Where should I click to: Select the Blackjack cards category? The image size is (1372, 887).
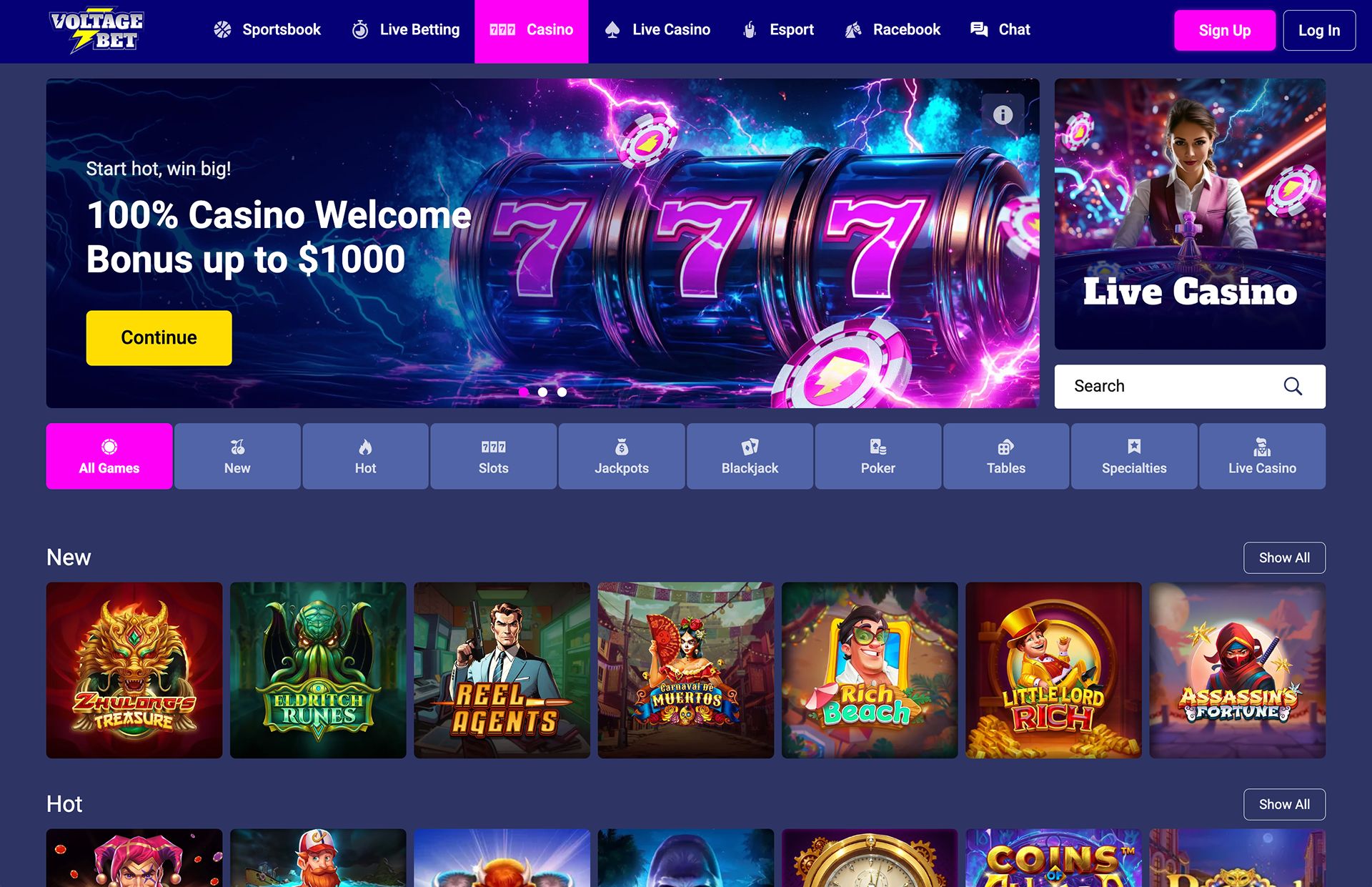750,456
